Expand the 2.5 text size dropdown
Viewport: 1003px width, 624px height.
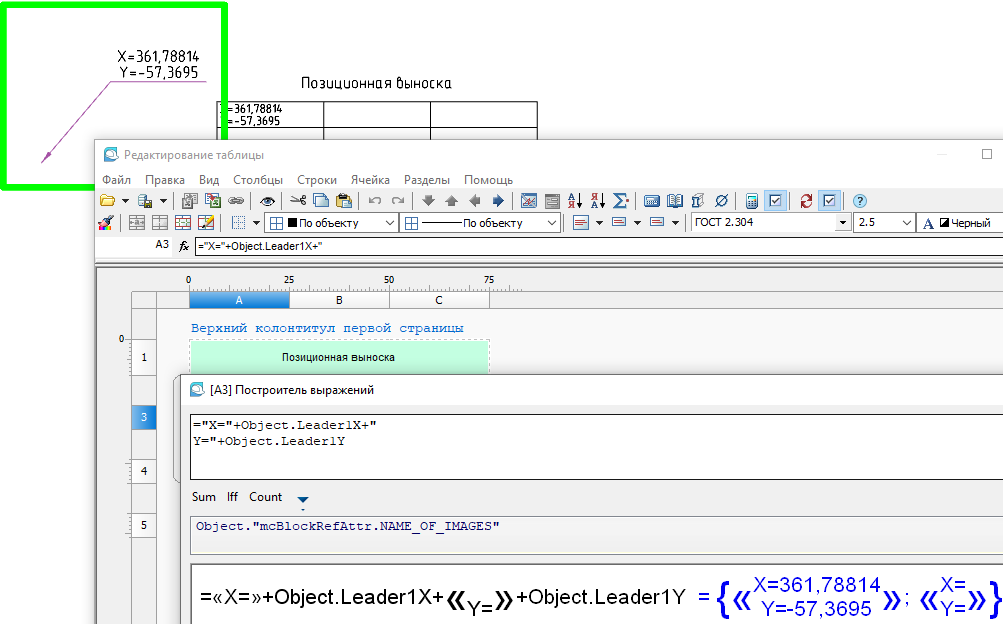(x=906, y=223)
